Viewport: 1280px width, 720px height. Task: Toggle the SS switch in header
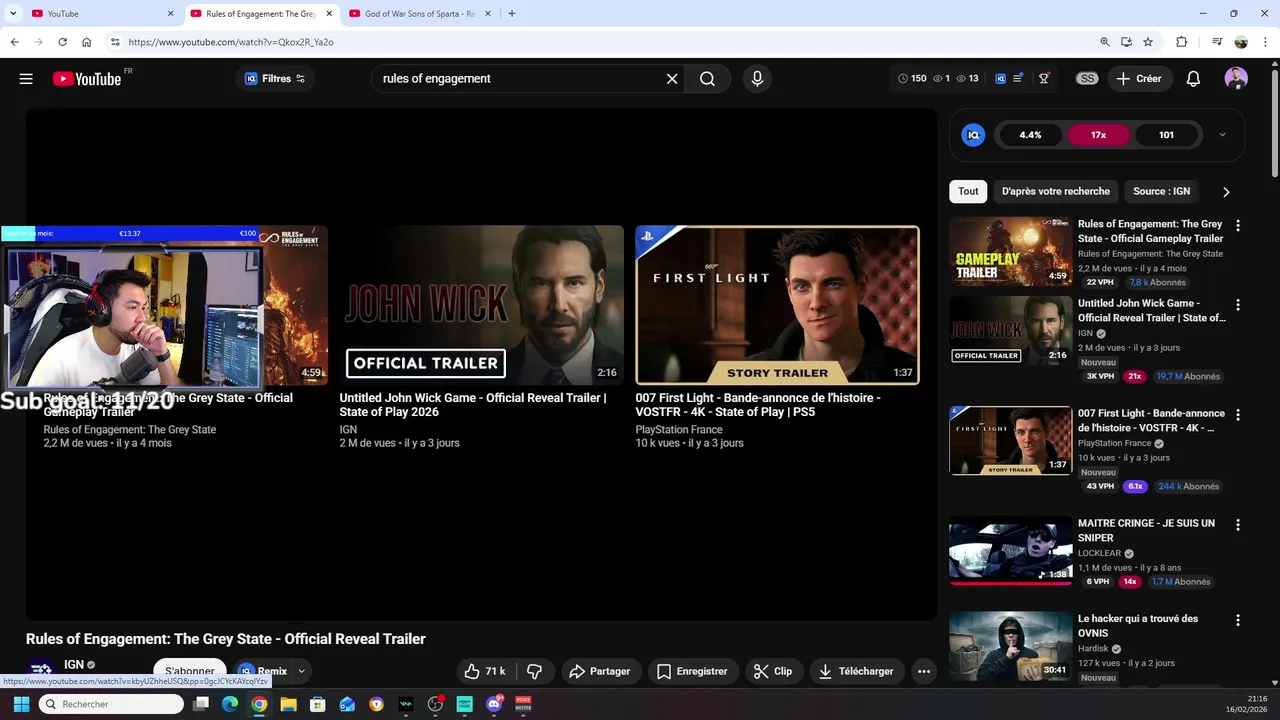click(x=1087, y=79)
